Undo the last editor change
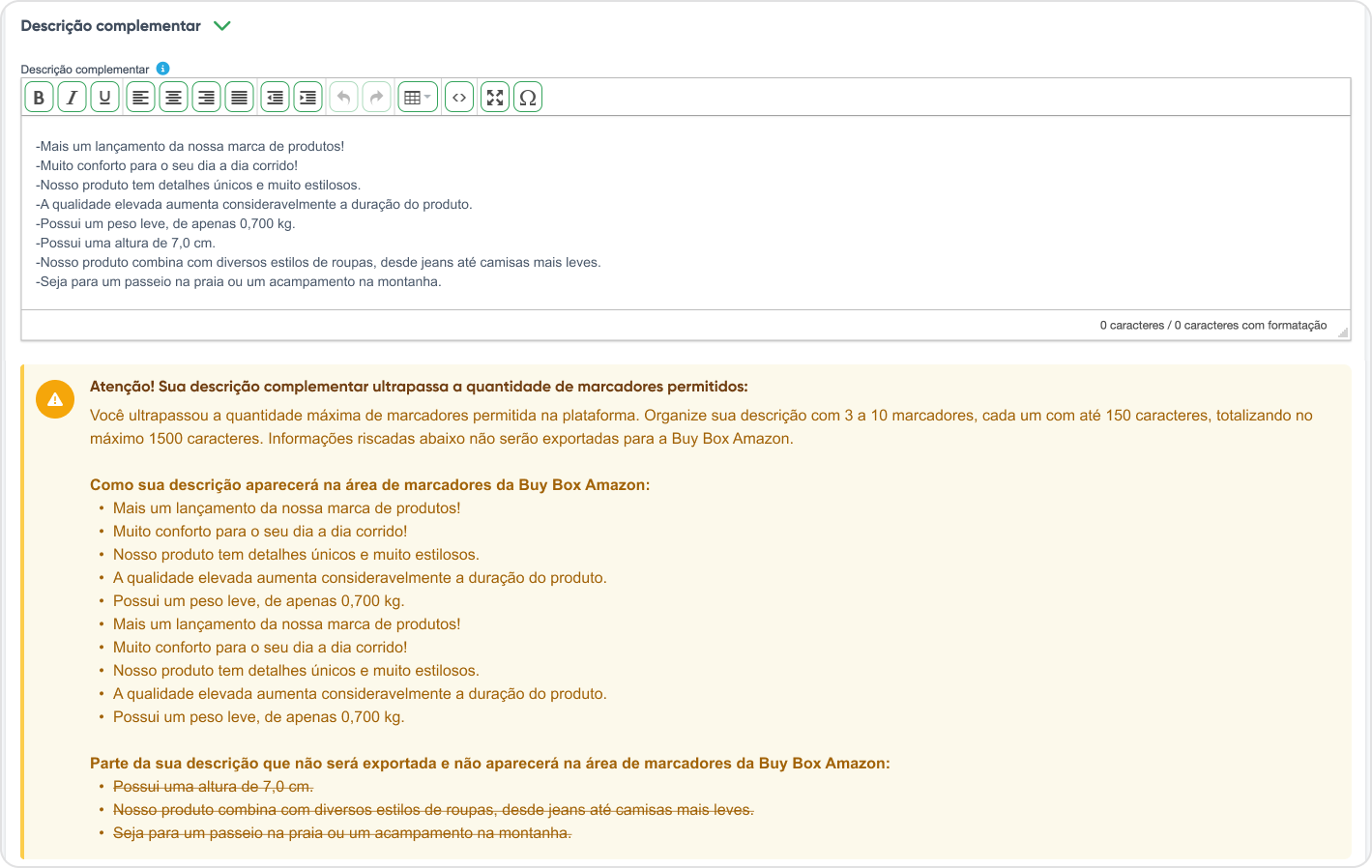1372x868 pixels. click(343, 98)
